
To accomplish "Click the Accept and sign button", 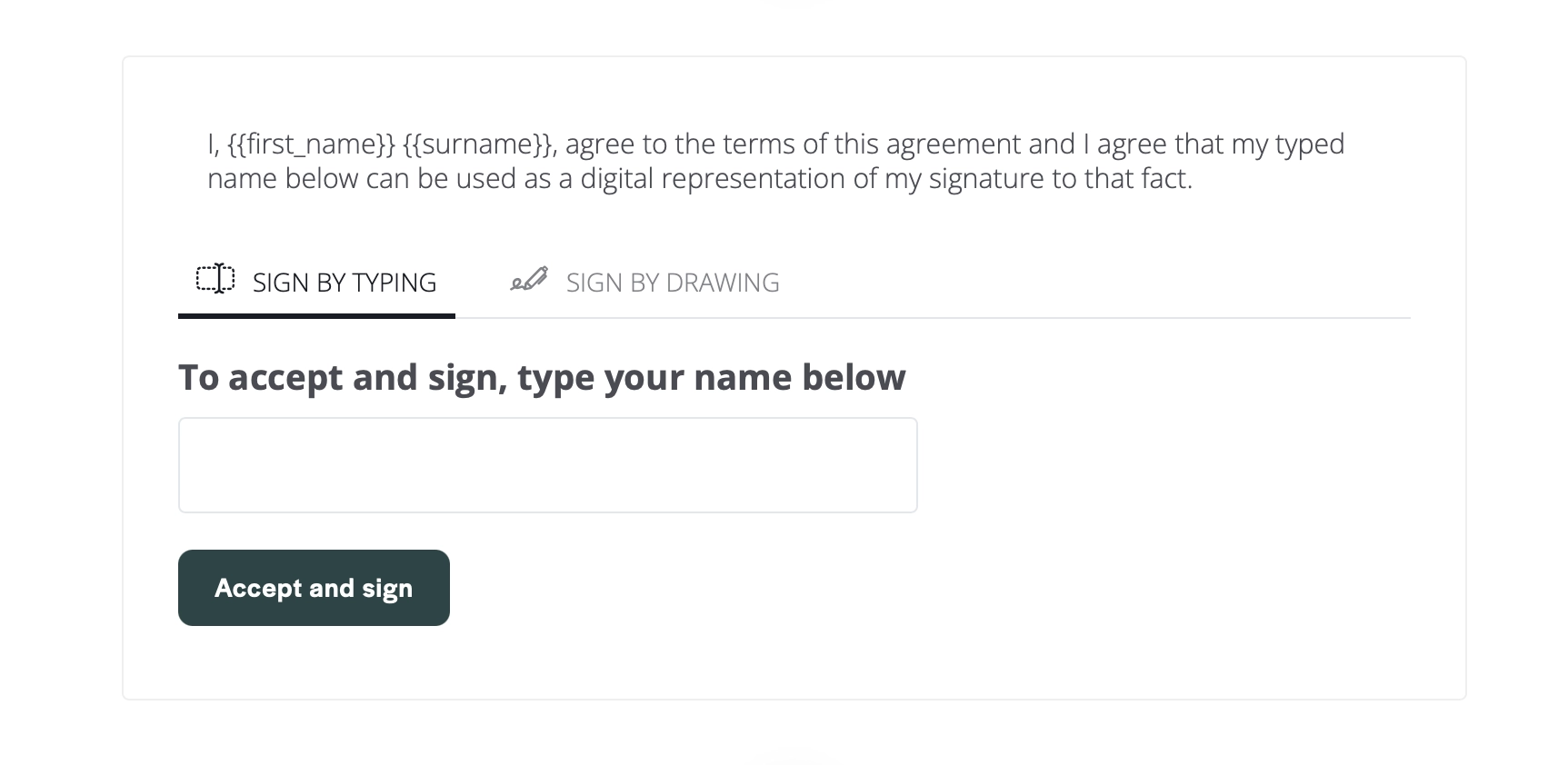I will click(313, 588).
